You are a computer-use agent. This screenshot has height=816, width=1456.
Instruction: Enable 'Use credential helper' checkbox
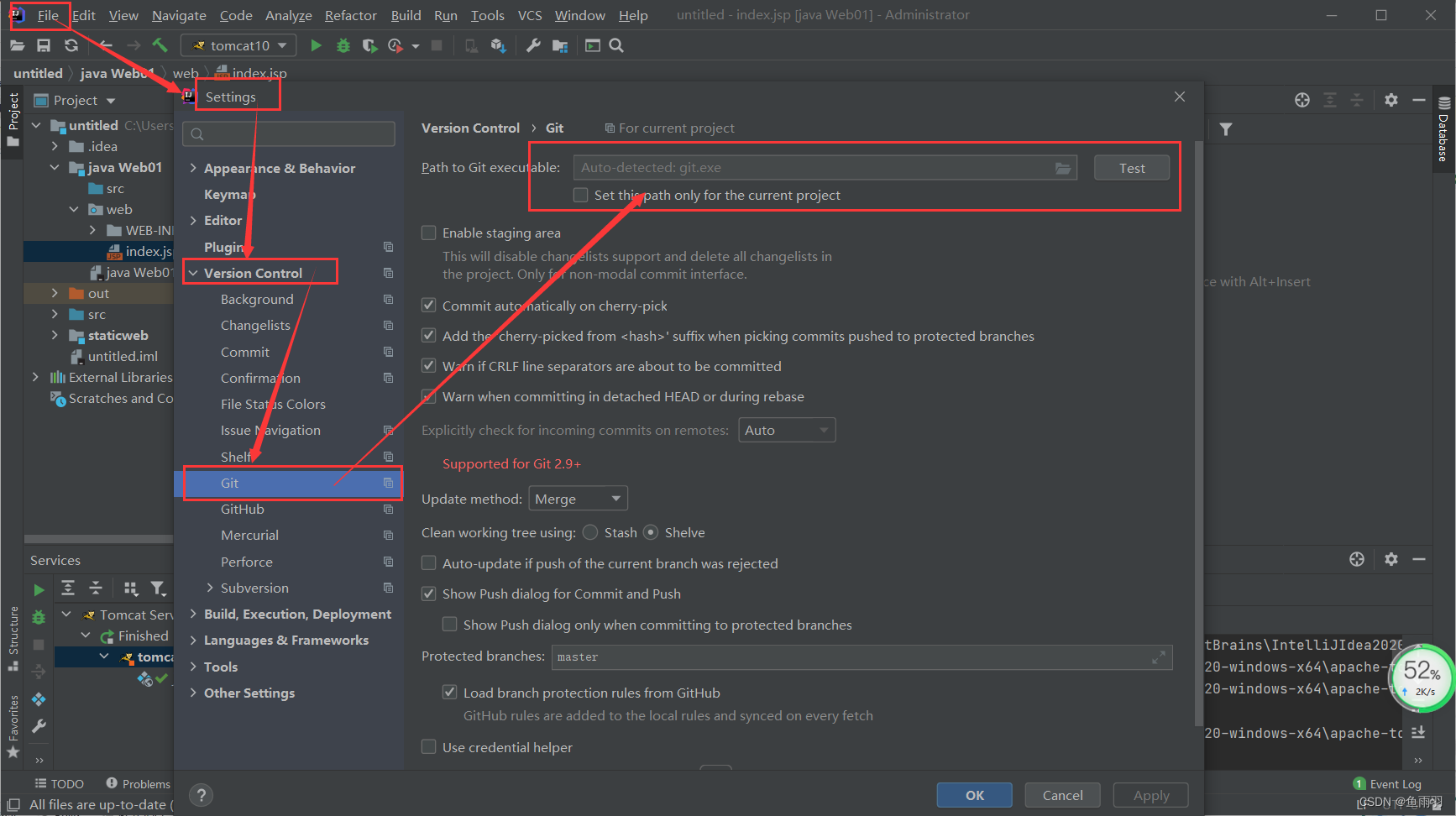[x=429, y=747]
